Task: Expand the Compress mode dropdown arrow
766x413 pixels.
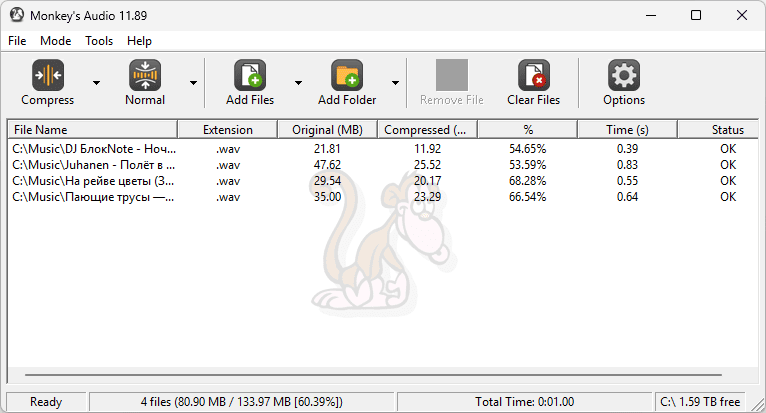Action: click(96, 83)
